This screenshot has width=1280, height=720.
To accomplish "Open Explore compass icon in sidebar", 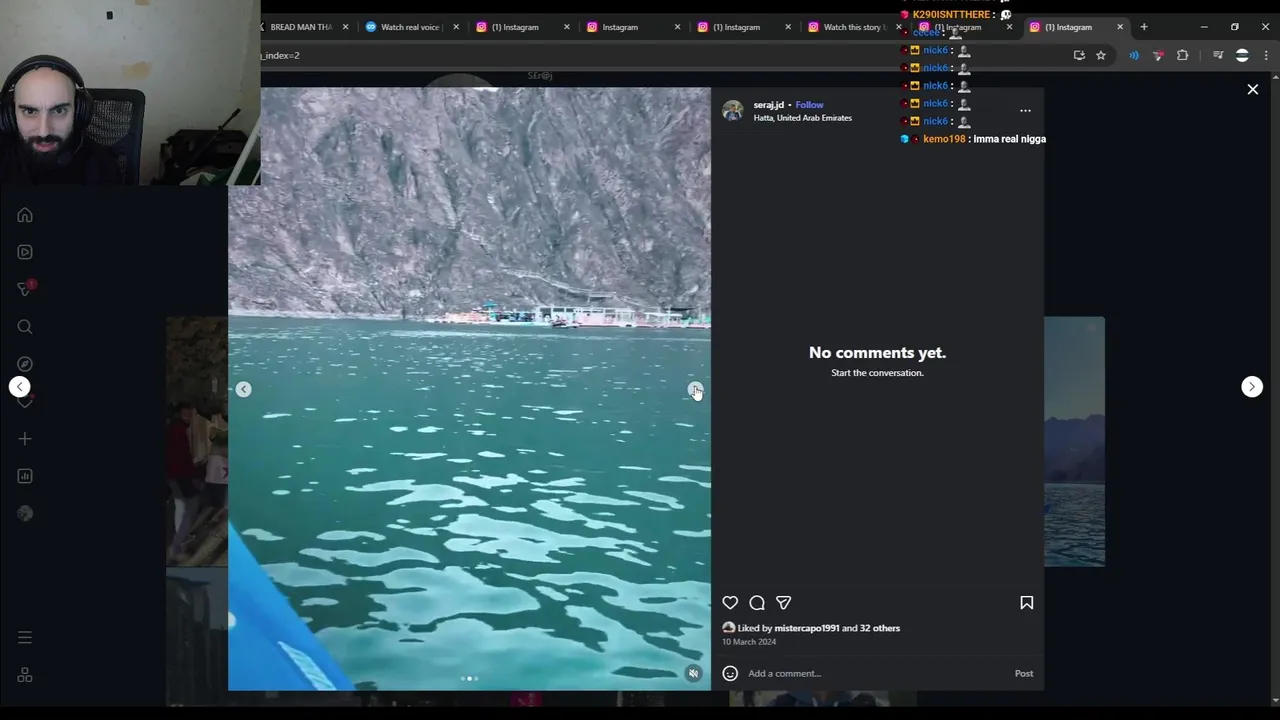I will (x=25, y=364).
